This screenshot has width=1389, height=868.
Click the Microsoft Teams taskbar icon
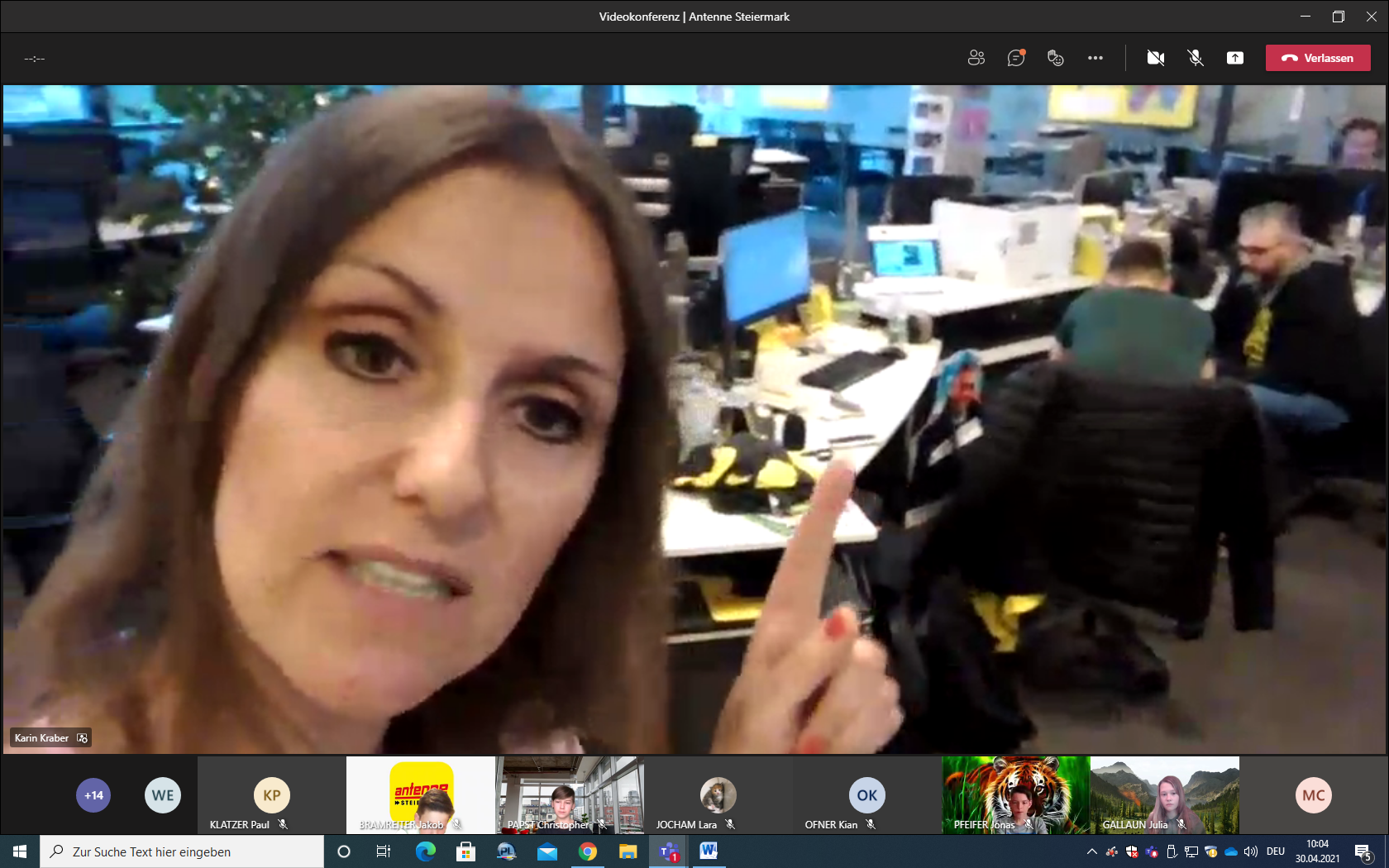(669, 851)
